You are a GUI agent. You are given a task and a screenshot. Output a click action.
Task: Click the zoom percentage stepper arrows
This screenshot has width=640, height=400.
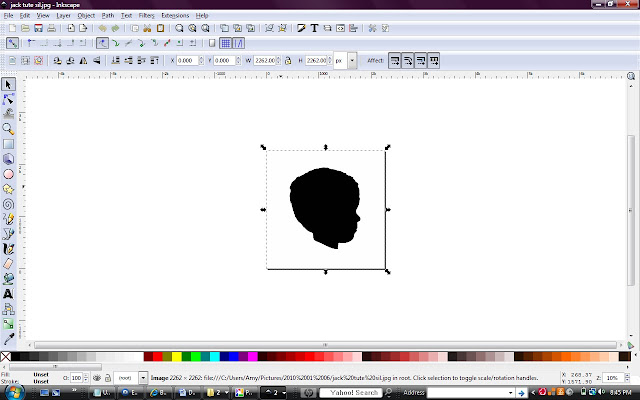click(x=627, y=378)
